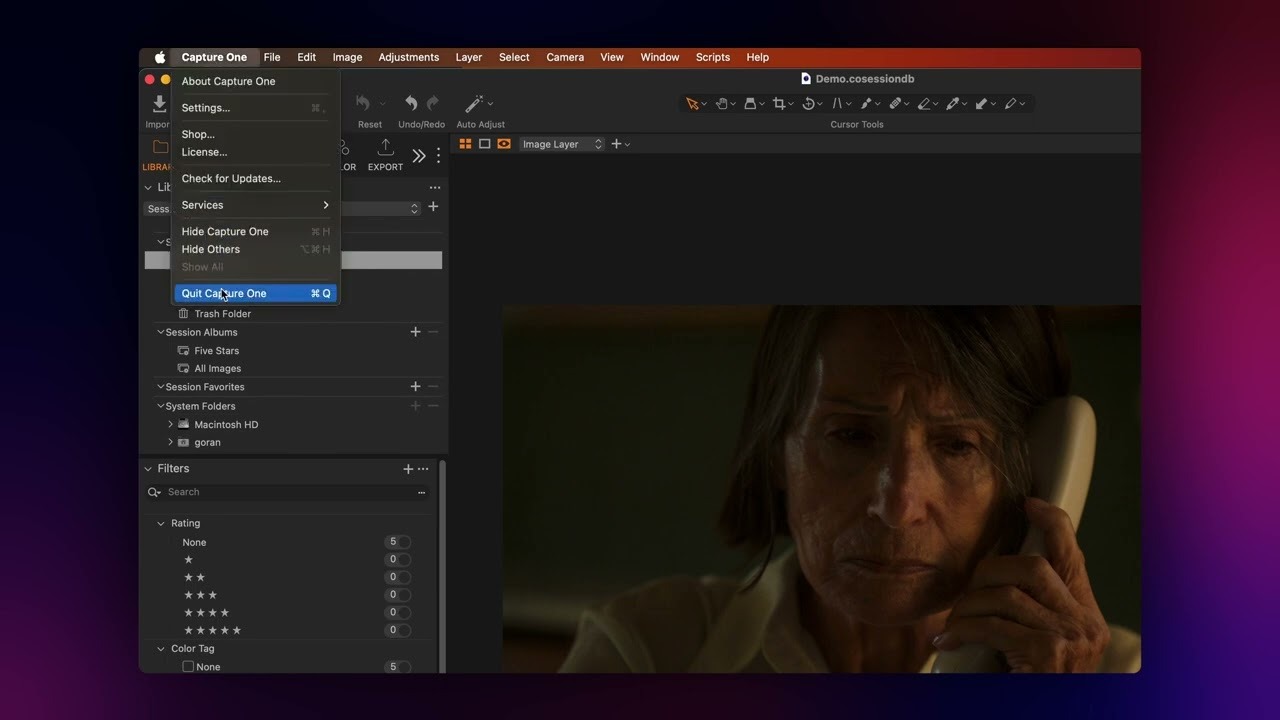The image size is (1280, 720).
Task: Select the Rotate straighten cursor tool
Action: click(808, 103)
